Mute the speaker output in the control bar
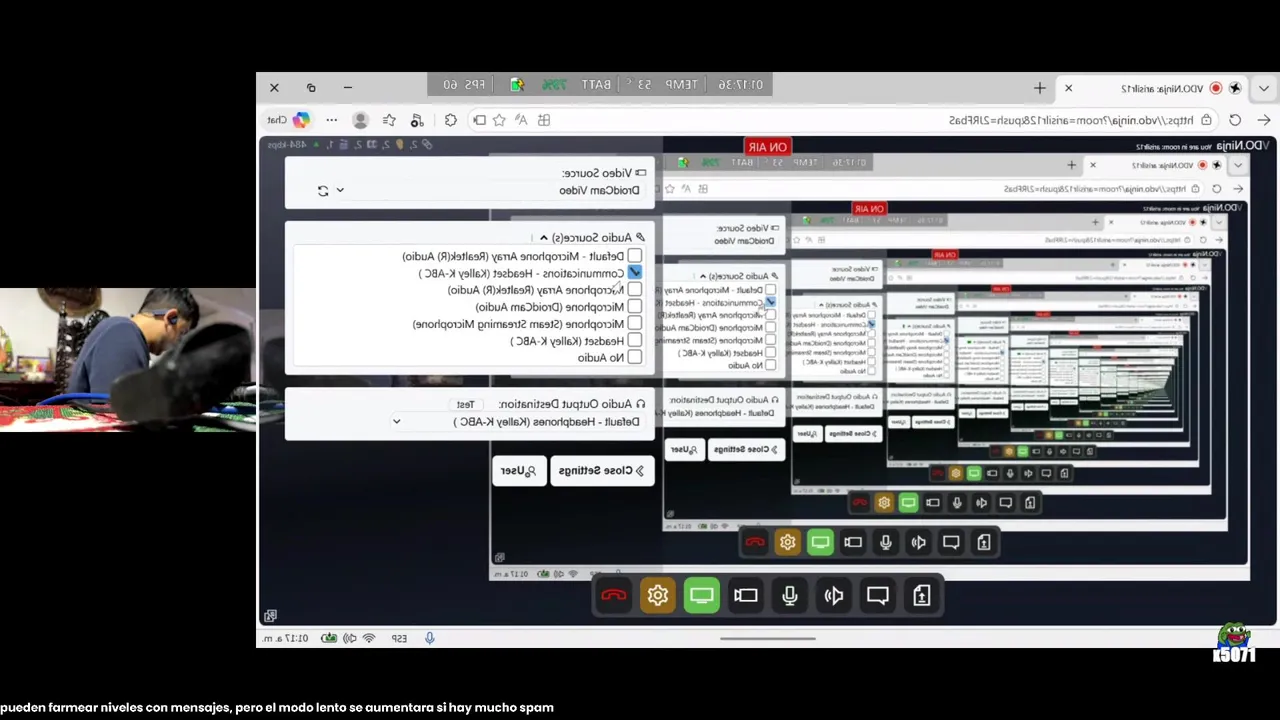Viewport: 1280px width, 720px height. 833,596
